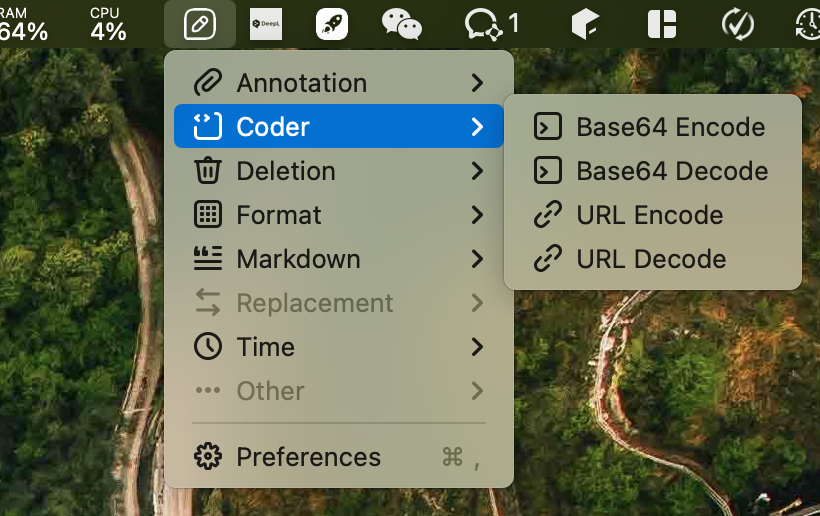Expand the chevron on the Time row
This screenshot has width=820, height=516.
tap(477, 346)
